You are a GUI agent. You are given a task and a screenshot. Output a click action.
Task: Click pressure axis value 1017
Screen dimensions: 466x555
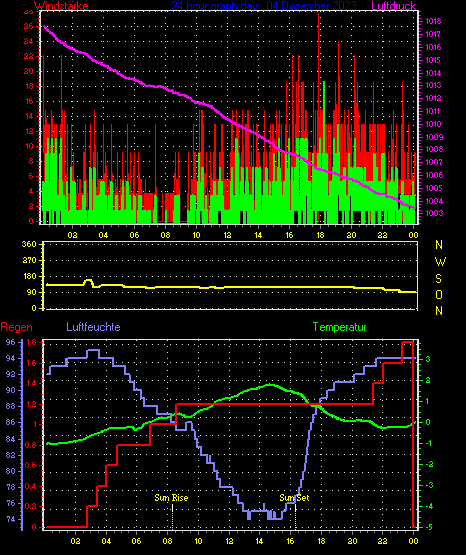tap(433, 34)
